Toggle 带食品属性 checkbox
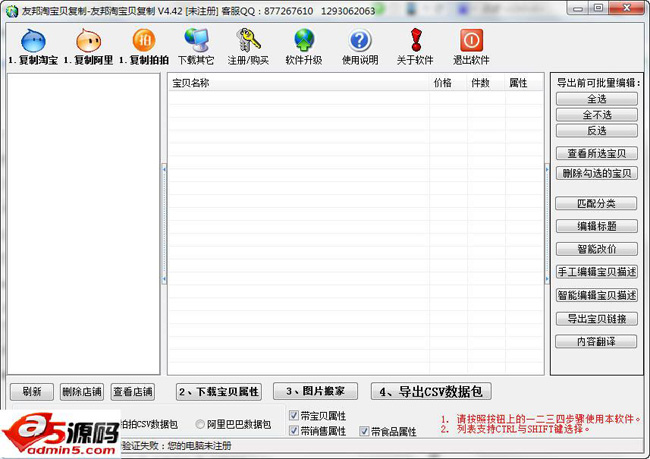Screen dimensions: 650x459 tap(364, 431)
